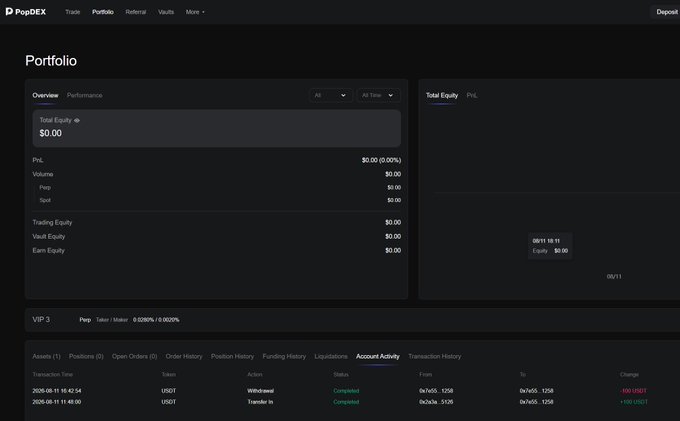Select the Account Activity tab
Screen dimensions: 680x421
(x=378, y=356)
